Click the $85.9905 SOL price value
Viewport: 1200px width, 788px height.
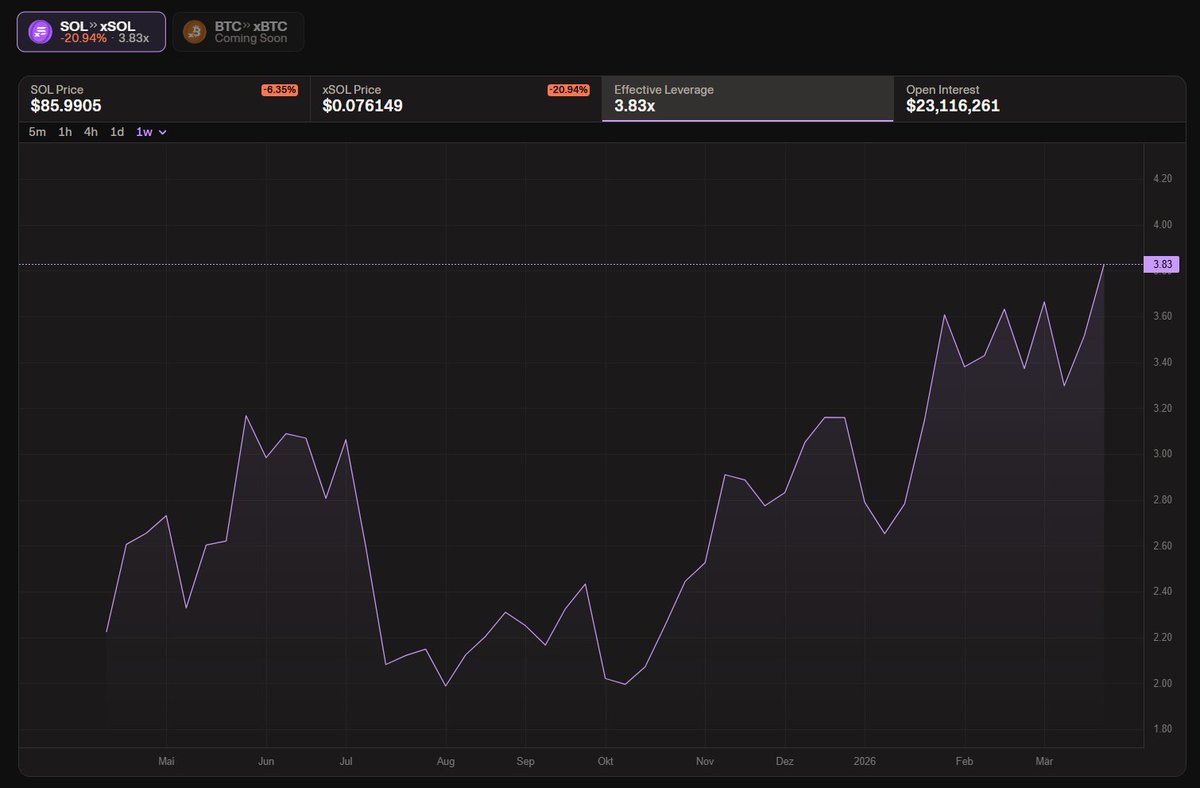[66, 105]
